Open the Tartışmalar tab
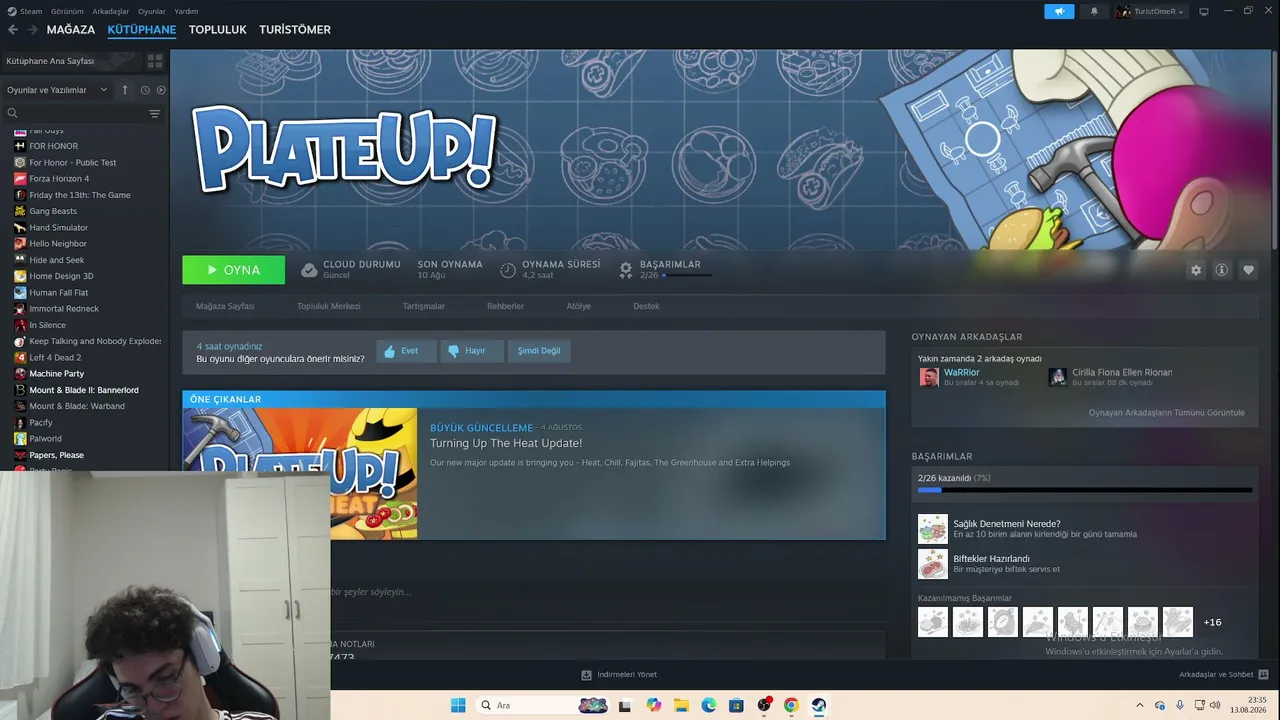The width and height of the screenshot is (1280, 720). point(424,306)
